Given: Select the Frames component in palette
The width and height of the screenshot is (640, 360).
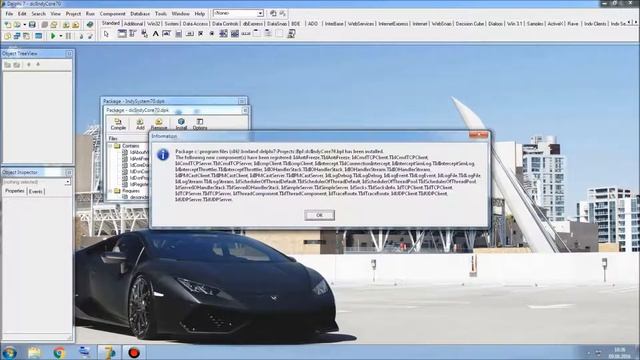Looking at the screenshot, I should (122, 34).
